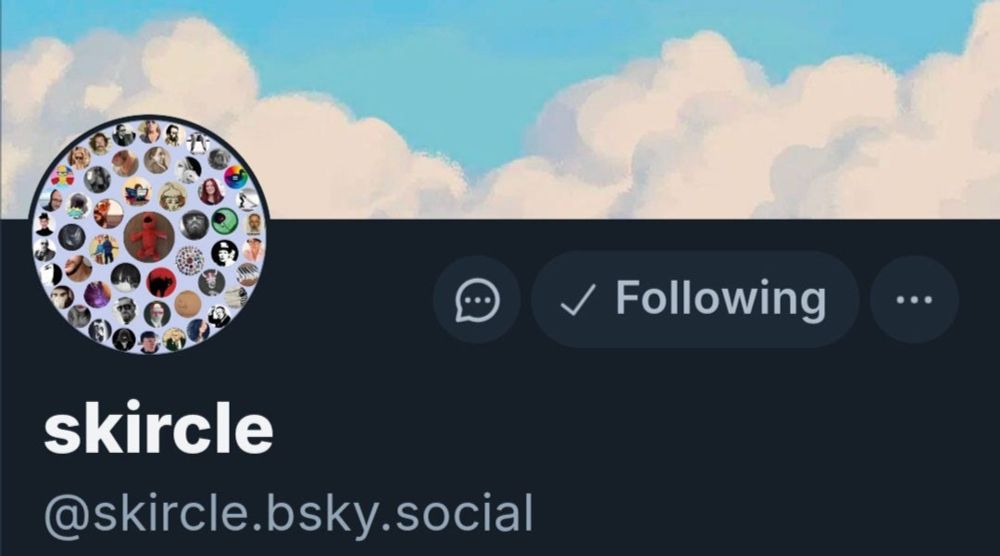The height and width of the screenshot is (556, 1000).
Task: Click the plain tan moon-like circle
Action: 188,304
